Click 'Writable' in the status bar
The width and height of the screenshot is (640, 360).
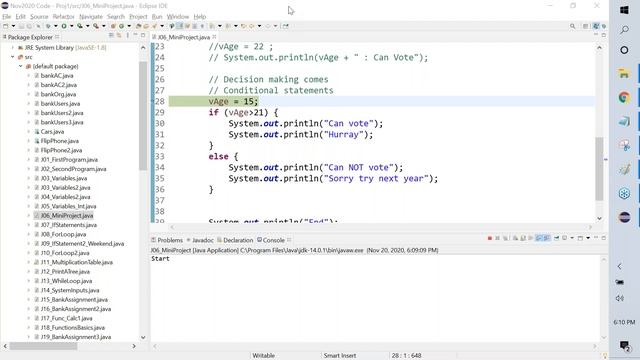263,356
